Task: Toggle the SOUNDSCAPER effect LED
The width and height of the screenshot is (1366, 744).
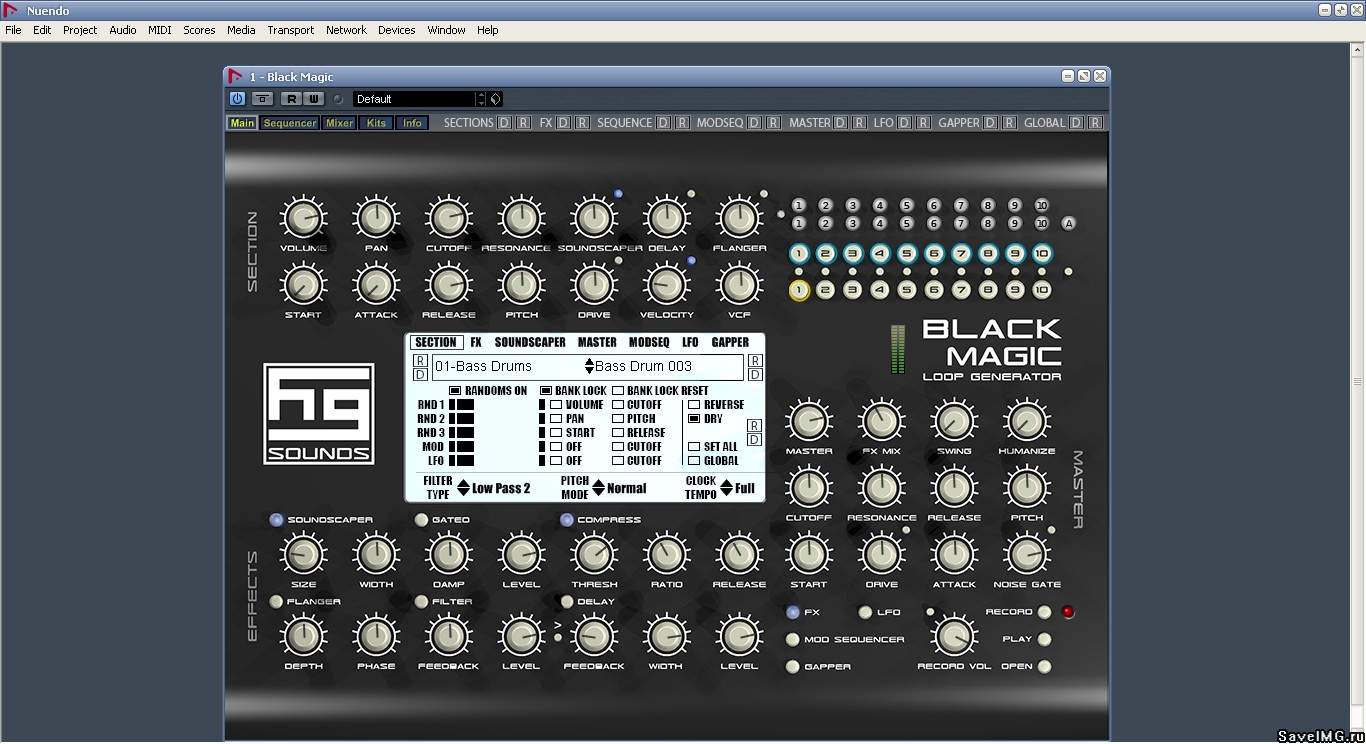Action: (277, 520)
